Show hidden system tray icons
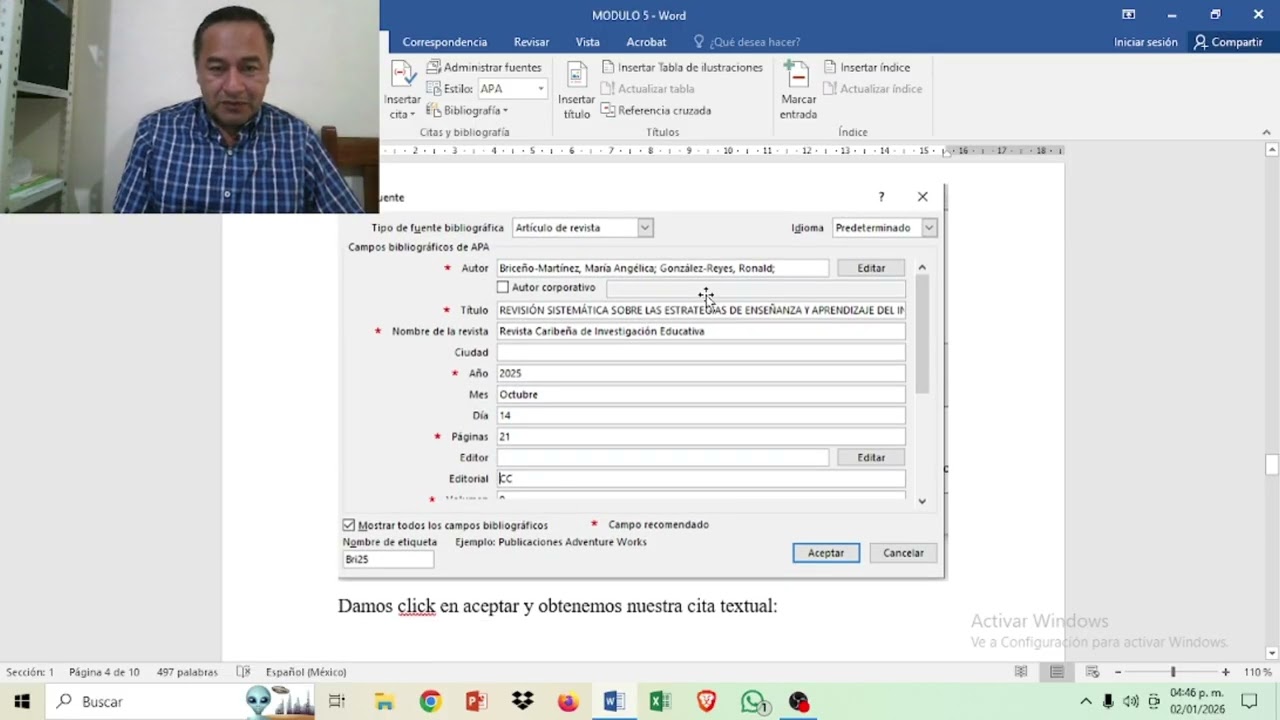The height and width of the screenshot is (720, 1280). [1086, 701]
